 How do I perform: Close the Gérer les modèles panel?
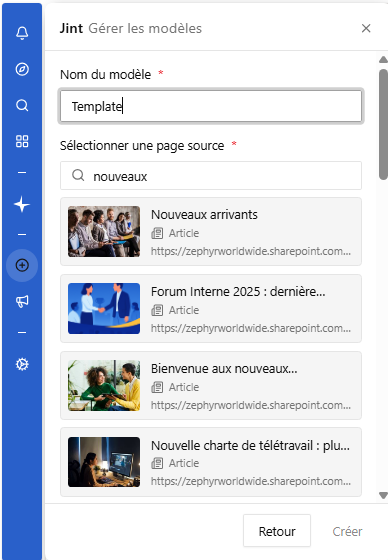[366, 28]
